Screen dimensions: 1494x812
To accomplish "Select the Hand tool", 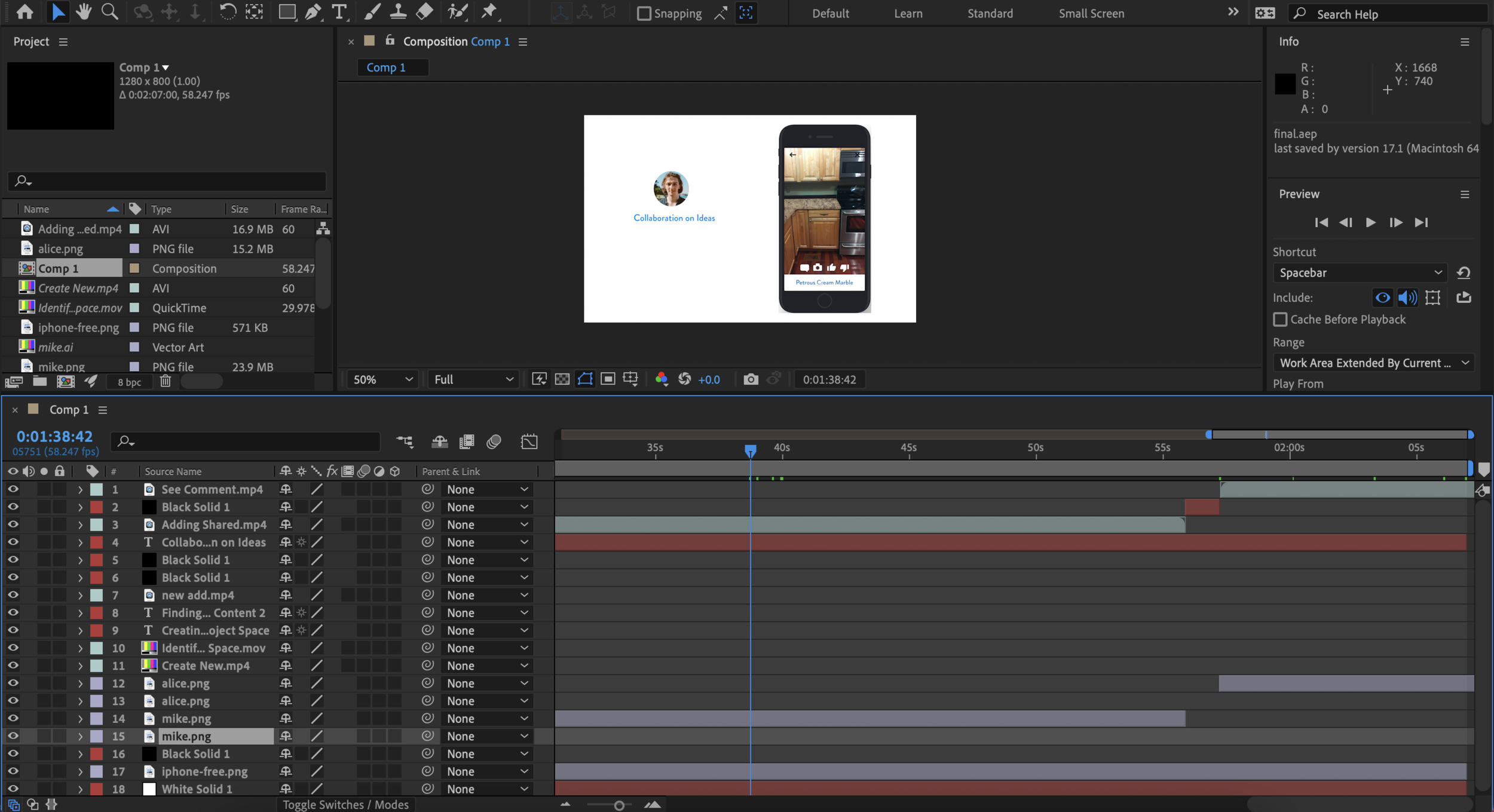I will 83,11.
